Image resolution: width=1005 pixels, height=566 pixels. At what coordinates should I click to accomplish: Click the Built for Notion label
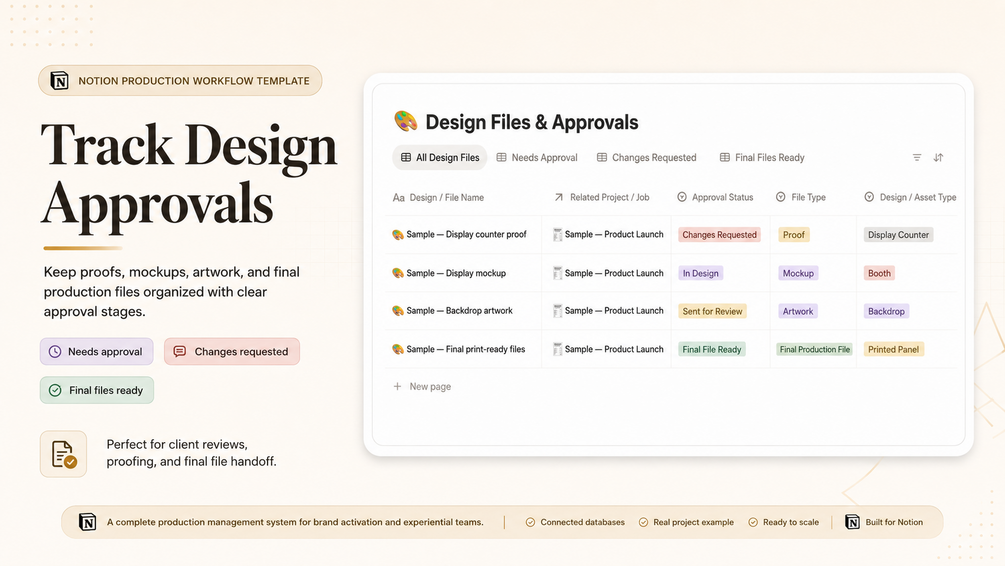pos(894,522)
